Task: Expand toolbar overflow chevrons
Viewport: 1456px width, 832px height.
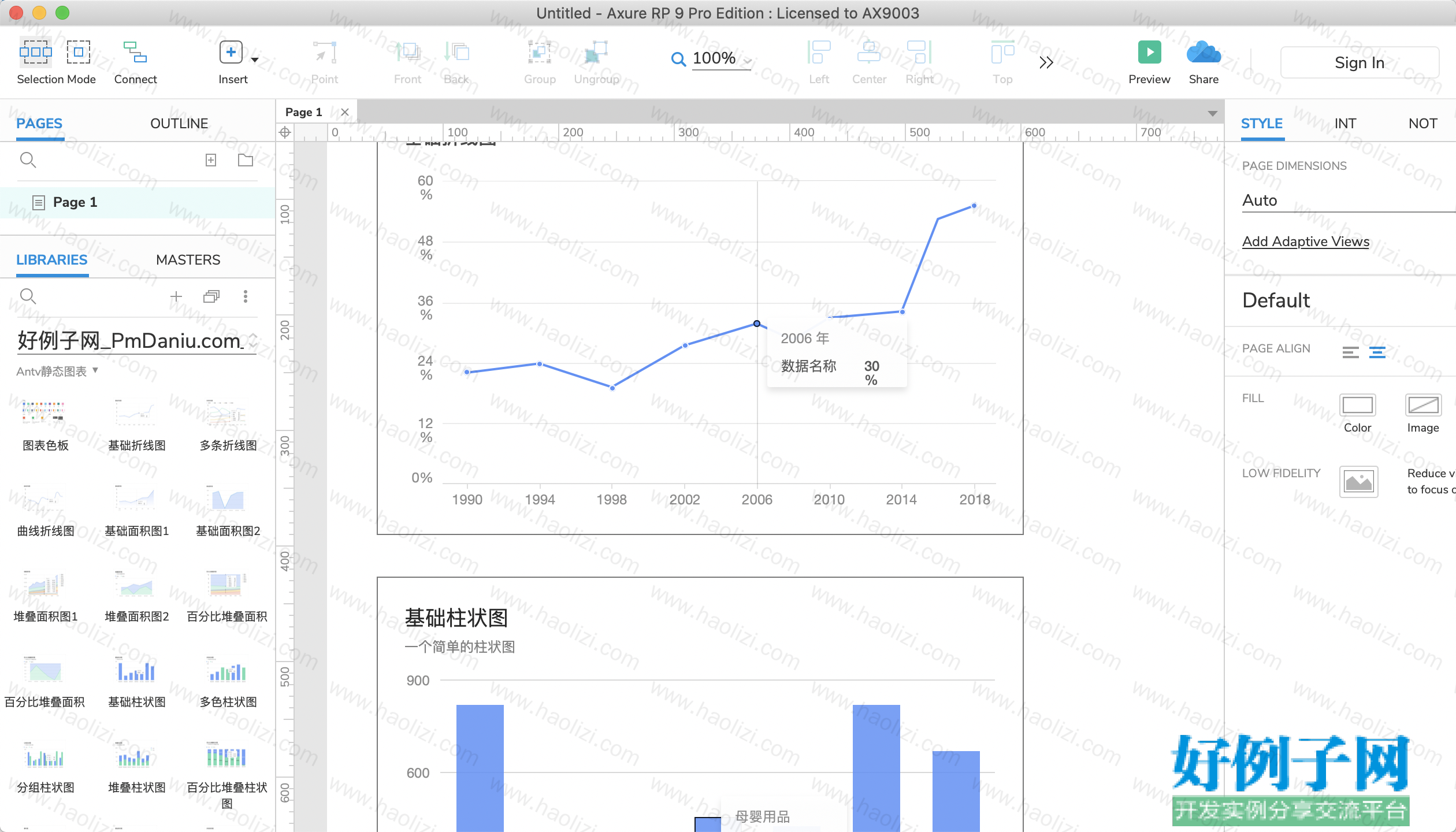Action: click(1046, 62)
